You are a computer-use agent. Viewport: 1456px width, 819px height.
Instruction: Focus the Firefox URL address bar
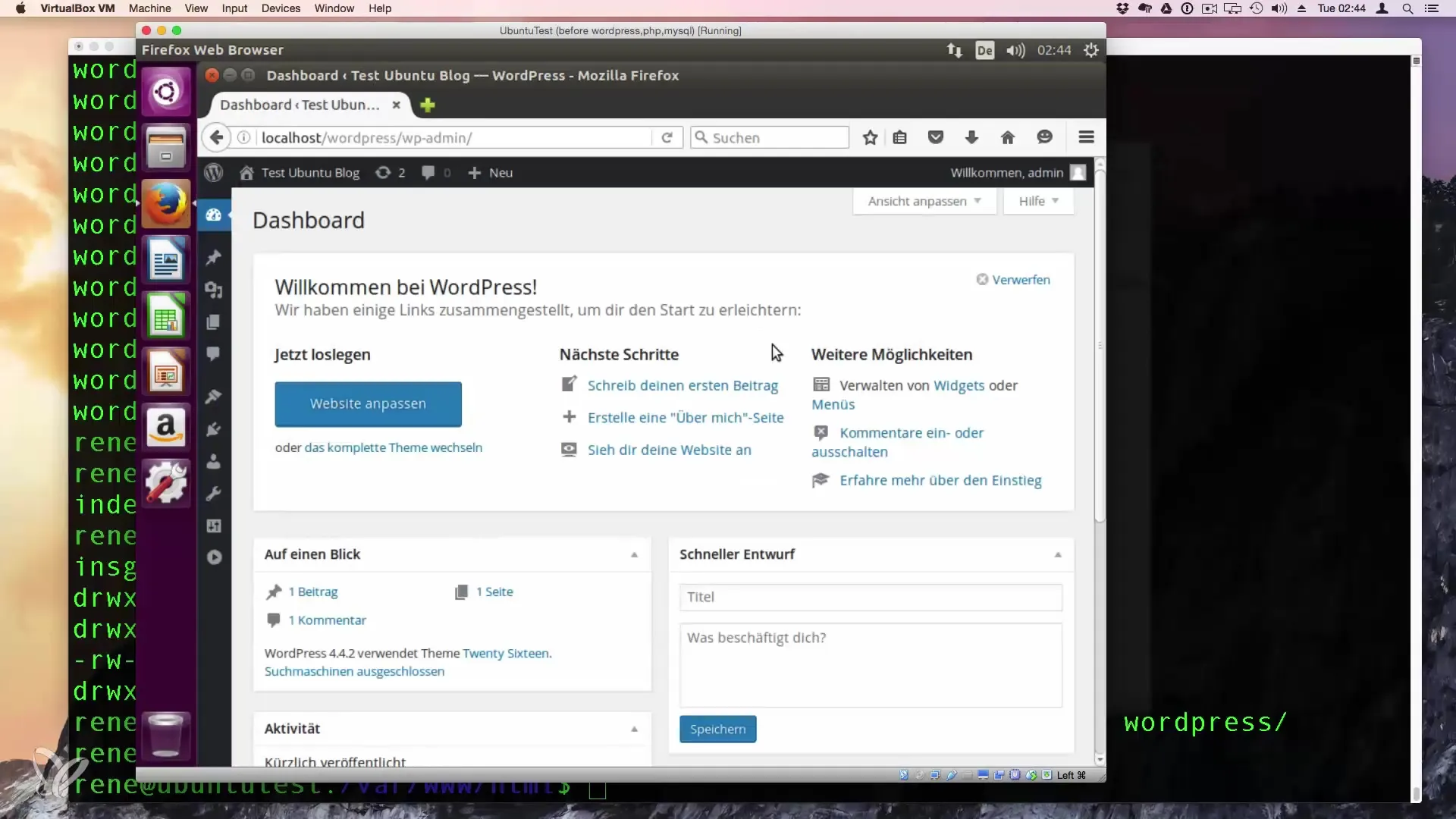[x=453, y=138]
